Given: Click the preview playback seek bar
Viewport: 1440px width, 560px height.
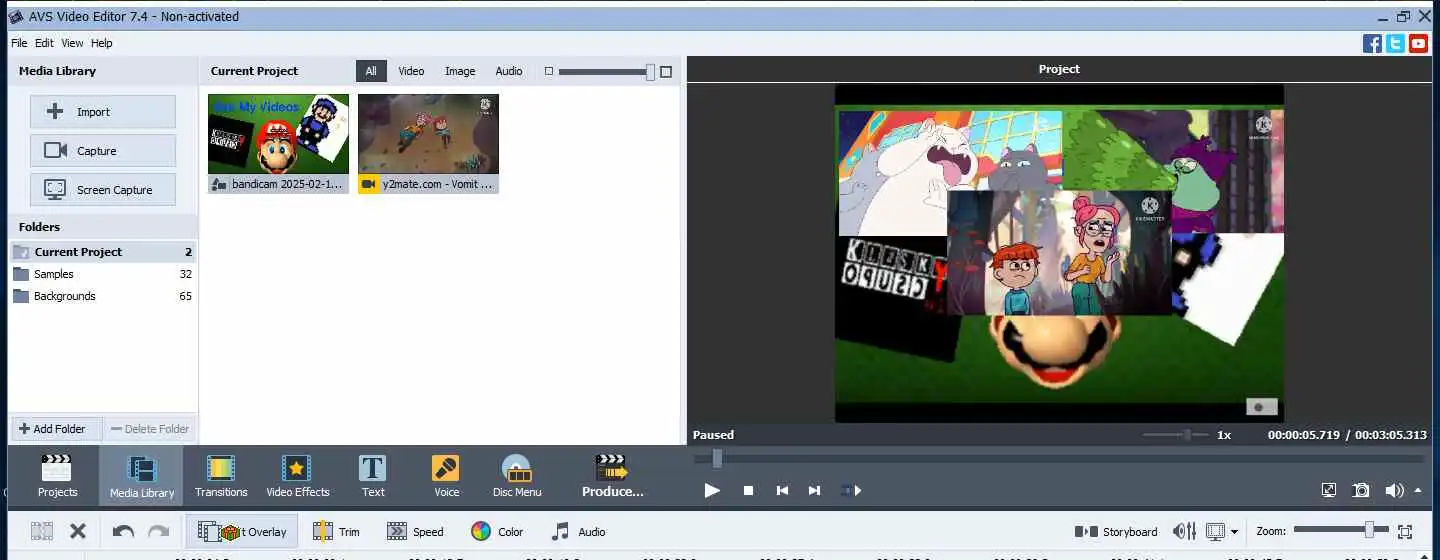Looking at the screenshot, I should point(1060,458).
